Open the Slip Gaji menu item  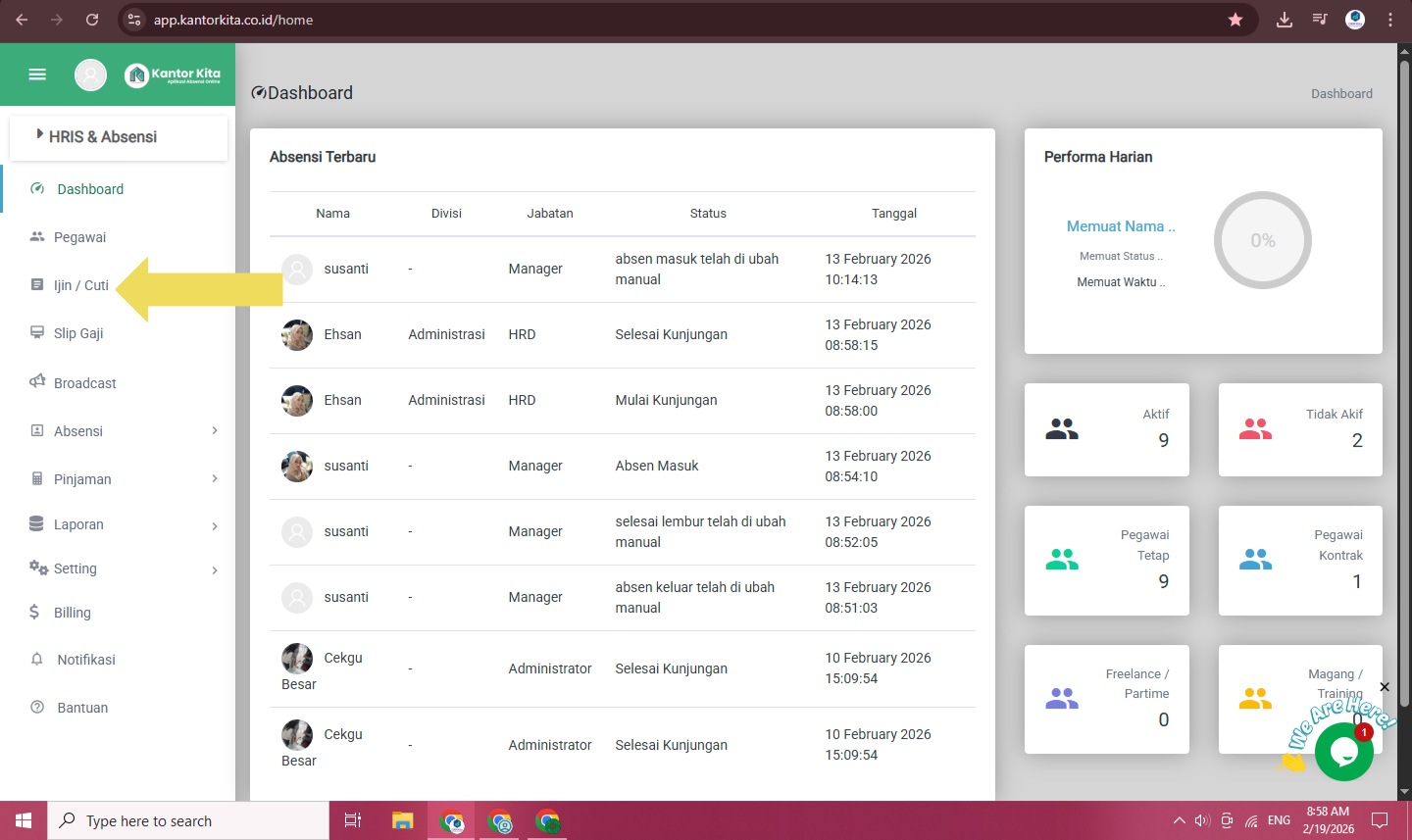[x=78, y=333]
